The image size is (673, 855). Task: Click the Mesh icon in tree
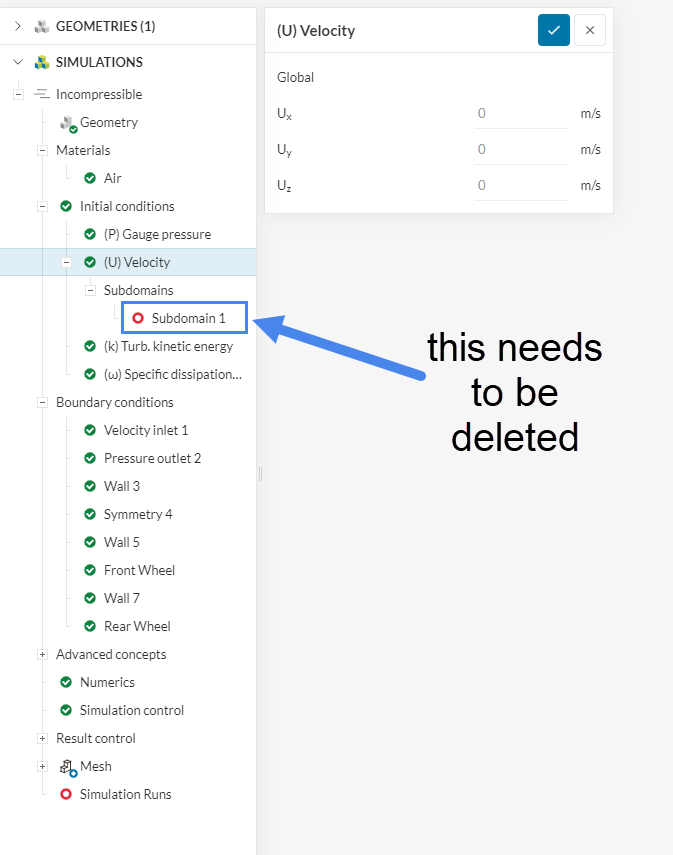68,767
